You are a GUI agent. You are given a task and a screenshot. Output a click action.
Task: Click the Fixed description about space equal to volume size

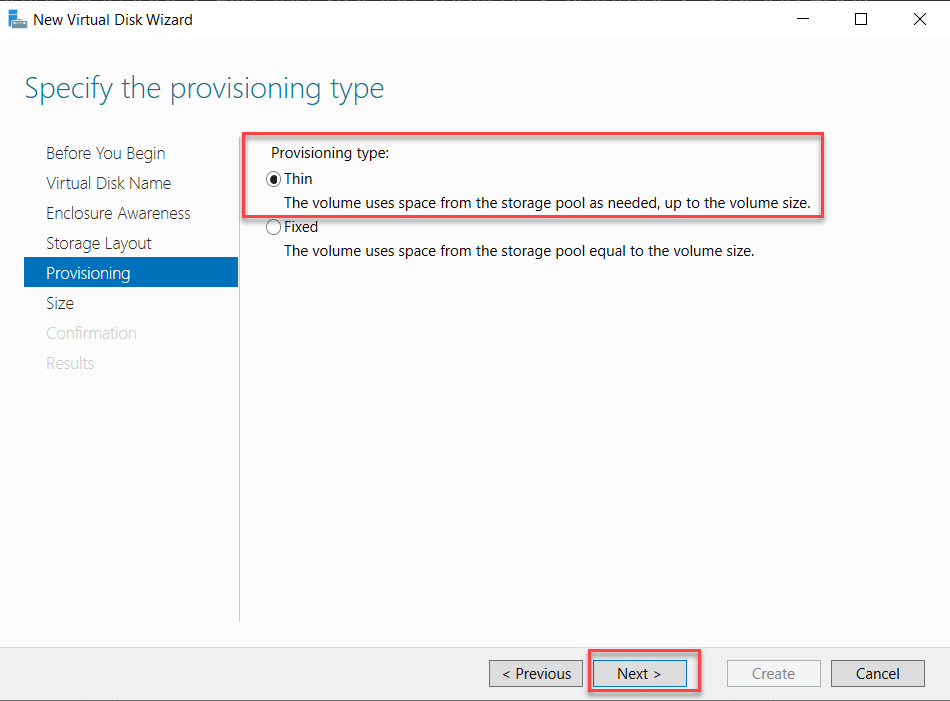[519, 251]
